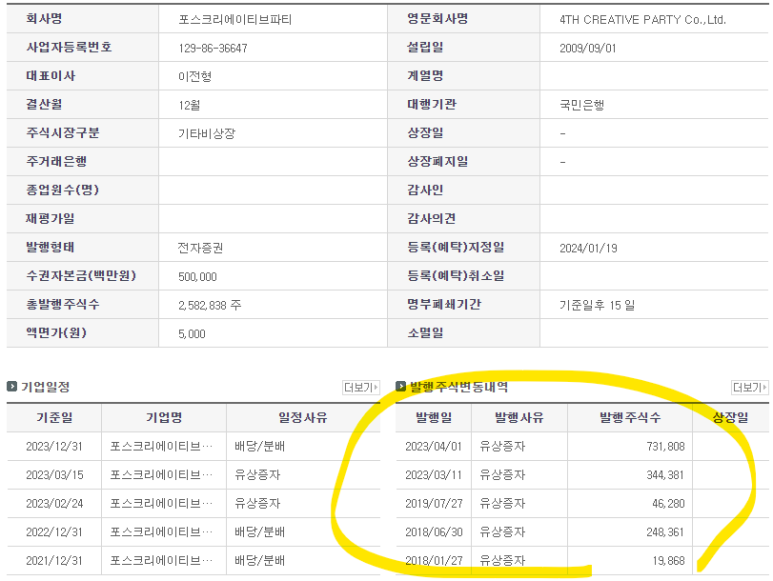The height and width of the screenshot is (581, 773).
Task: Click the 더보기 button next to 발행주식변동내역
Action: coord(750,387)
